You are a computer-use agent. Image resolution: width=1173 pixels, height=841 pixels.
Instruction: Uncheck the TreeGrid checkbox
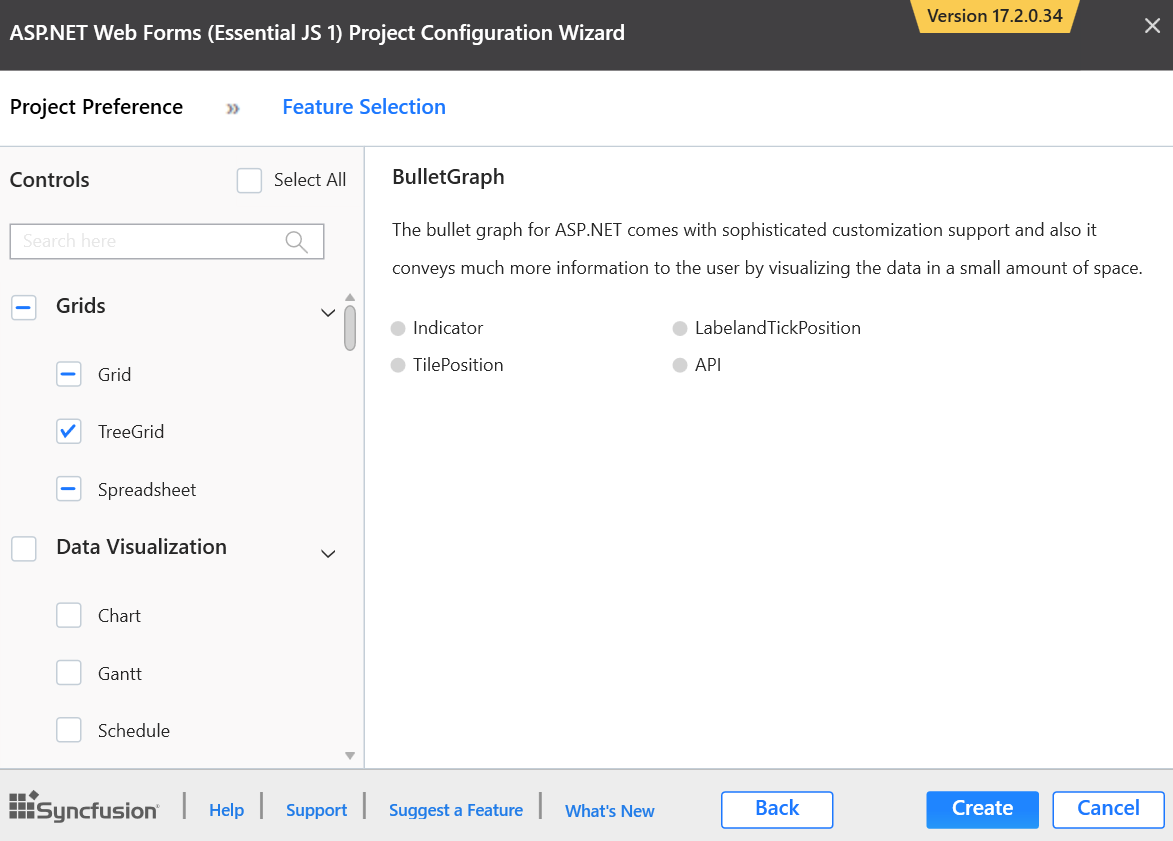[69, 432]
